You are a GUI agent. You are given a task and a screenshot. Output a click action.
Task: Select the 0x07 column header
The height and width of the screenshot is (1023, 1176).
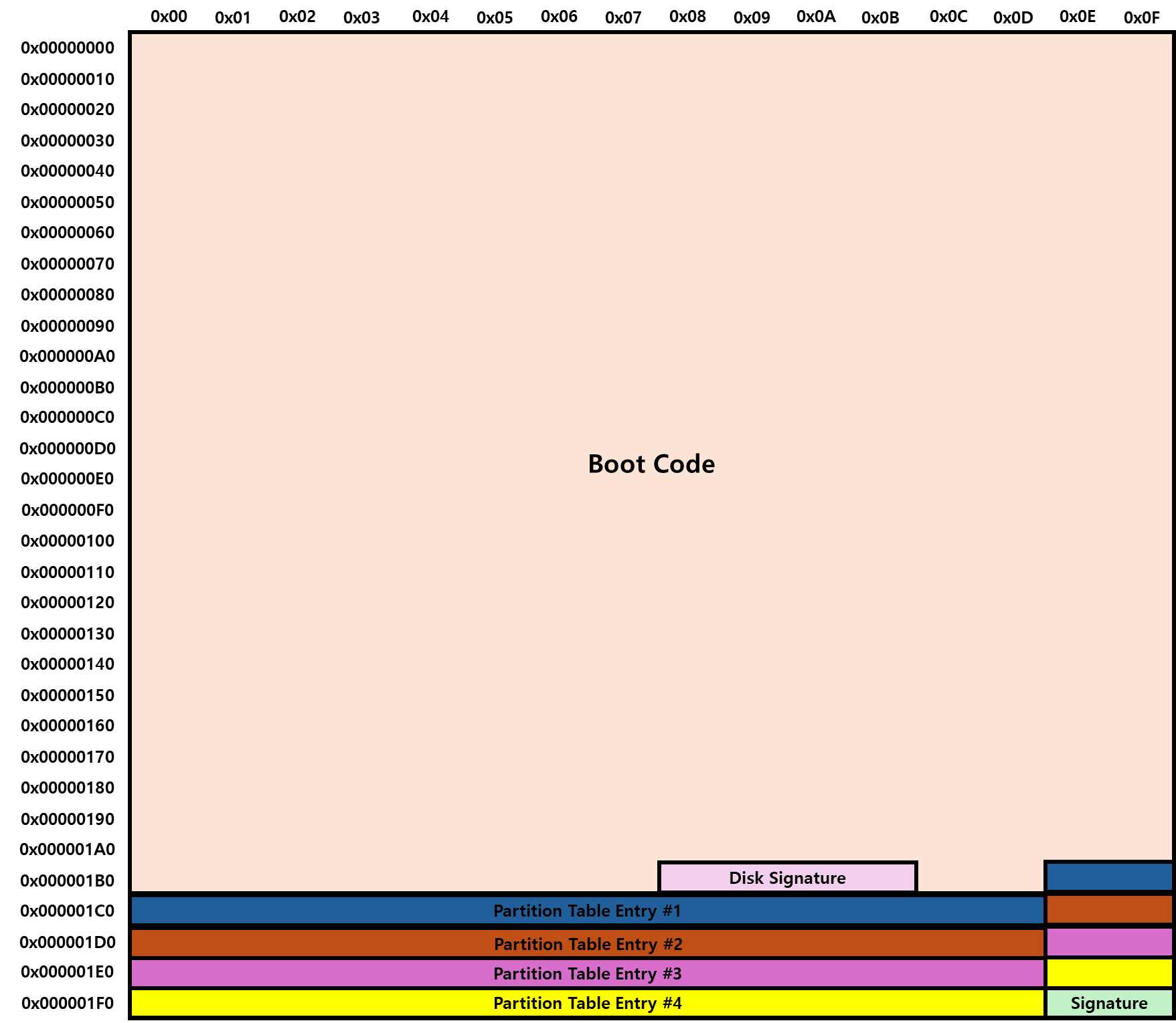pos(623,18)
